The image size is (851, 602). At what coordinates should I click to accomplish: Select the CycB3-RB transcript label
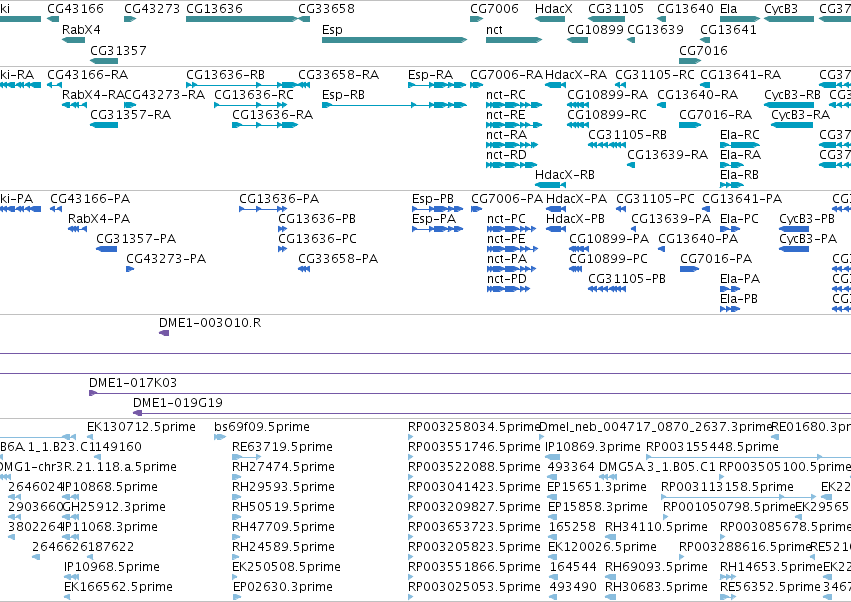pyautogui.click(x=792, y=95)
